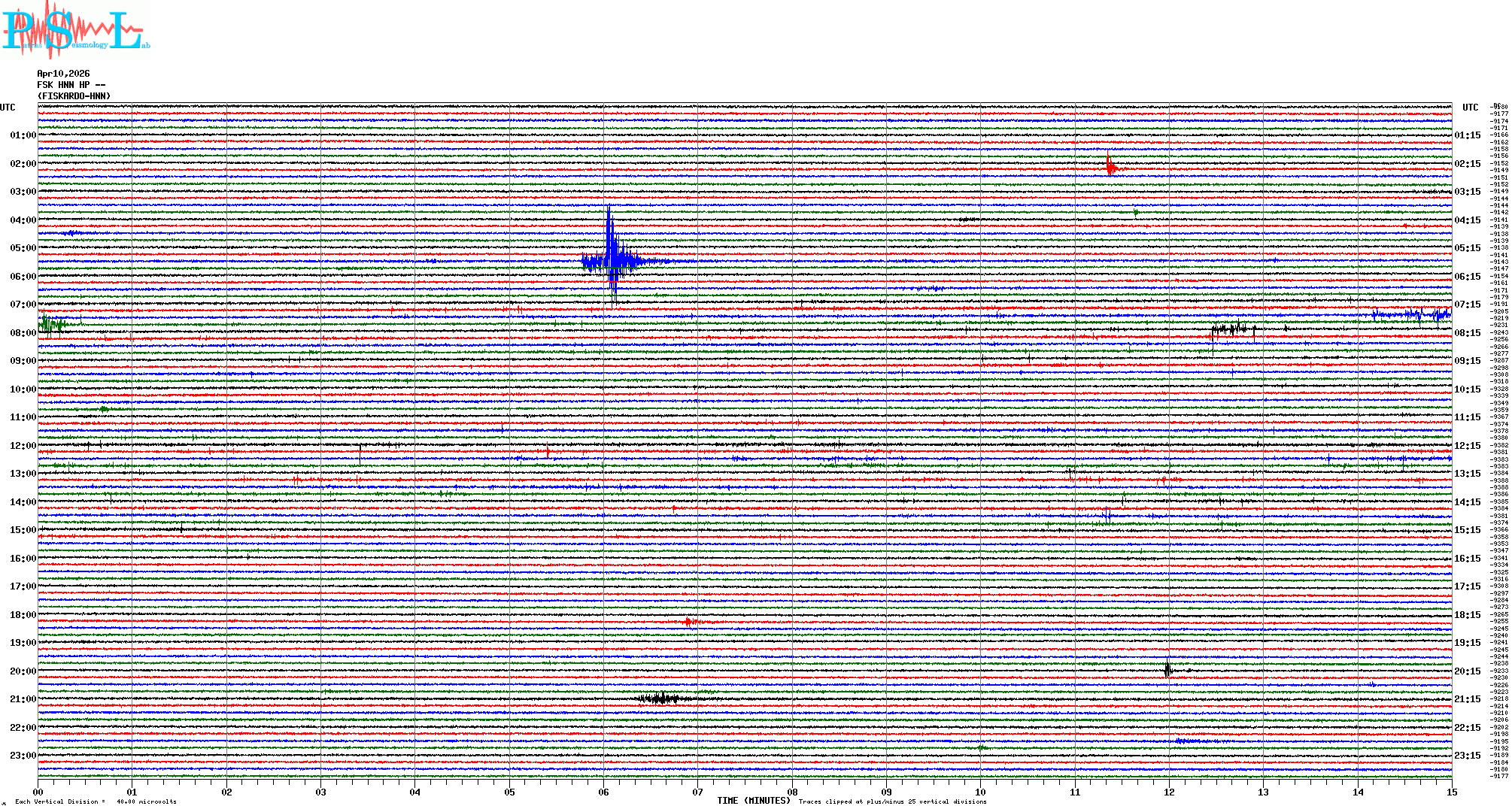Screen dimensions: 1512x812
Task: Click the PSL seismology lab logo
Action: coord(75,30)
